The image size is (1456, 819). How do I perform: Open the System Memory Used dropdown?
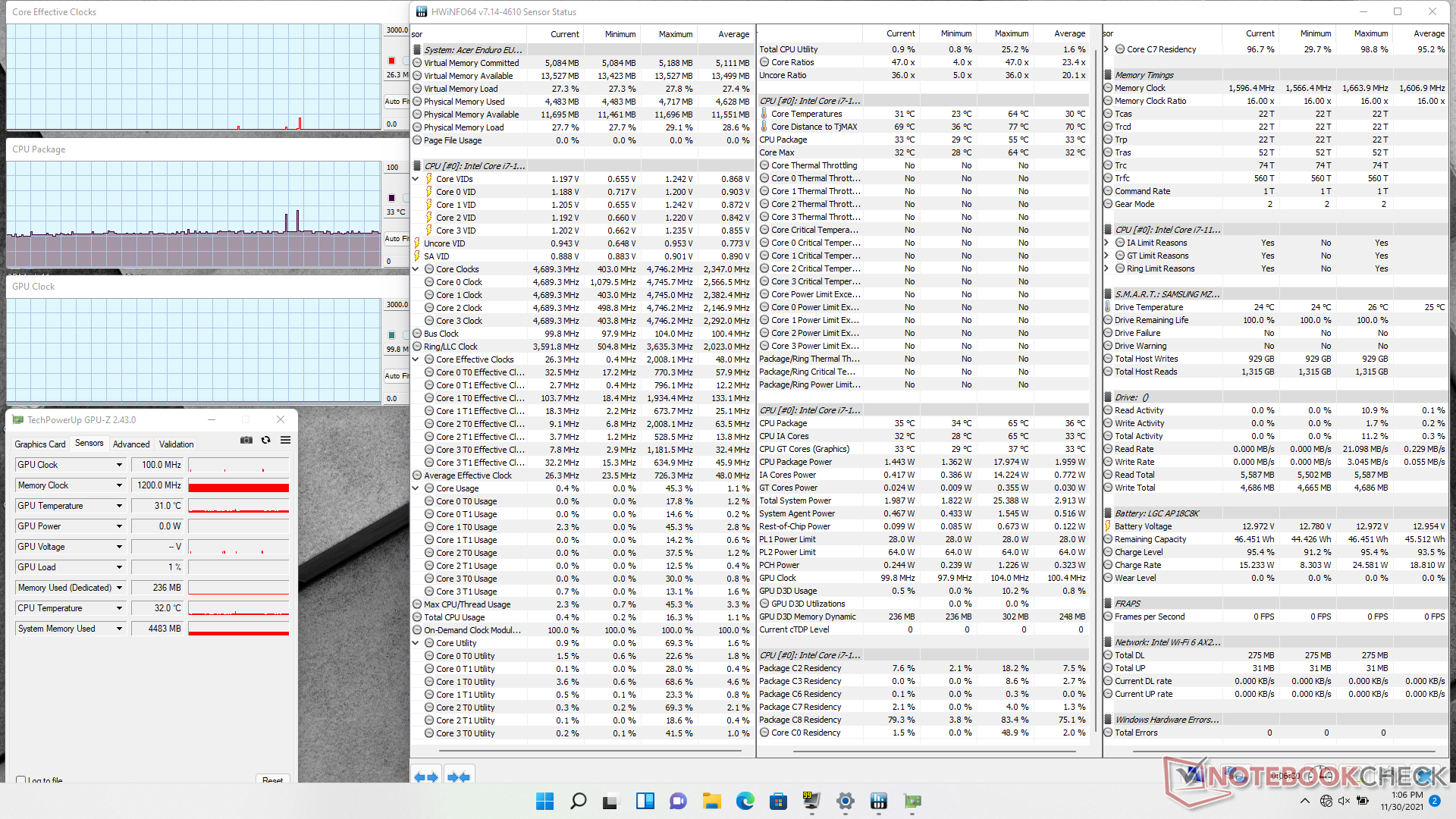pyautogui.click(x=119, y=629)
